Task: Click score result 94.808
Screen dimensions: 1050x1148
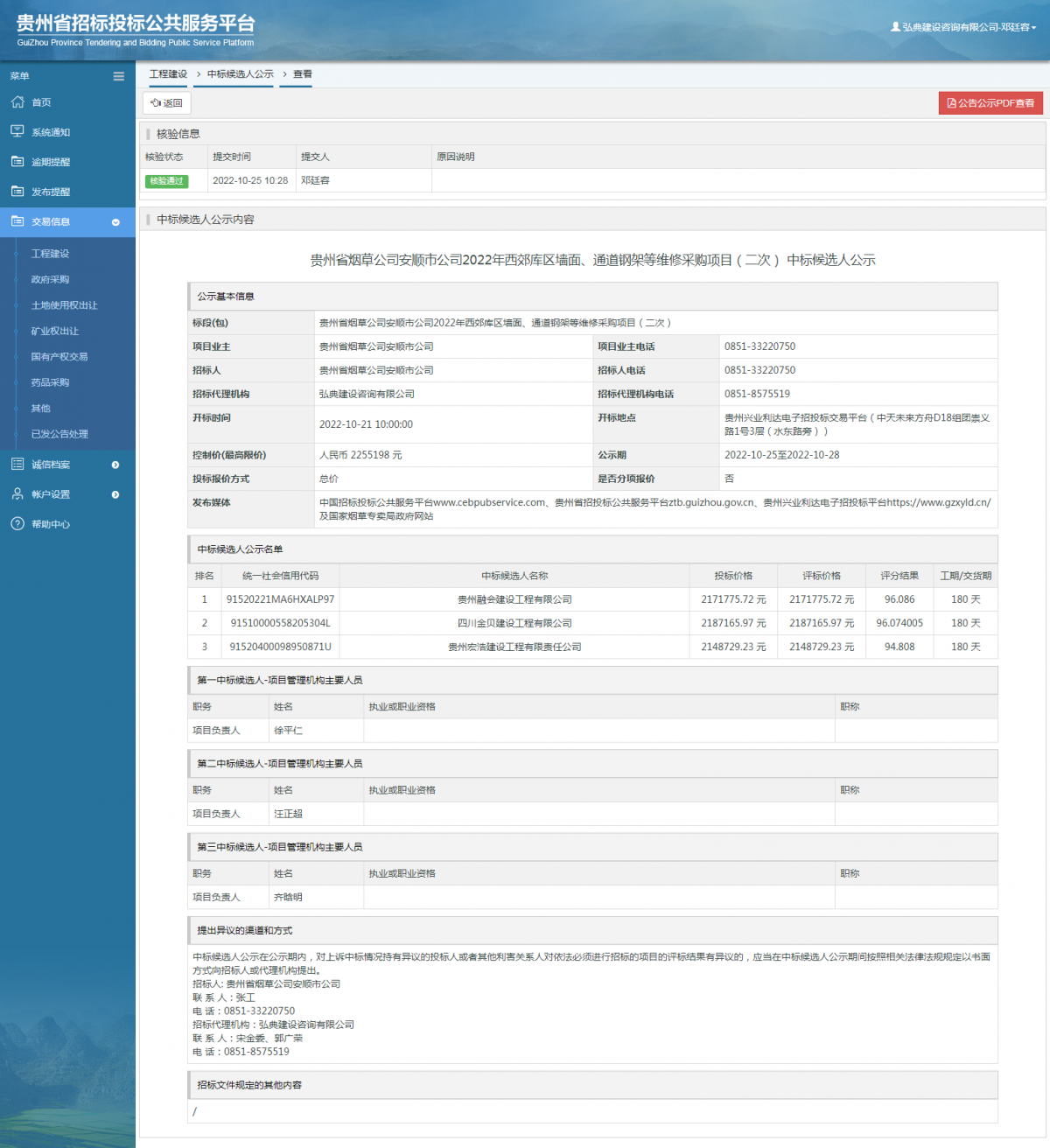Action: pyautogui.click(x=899, y=647)
